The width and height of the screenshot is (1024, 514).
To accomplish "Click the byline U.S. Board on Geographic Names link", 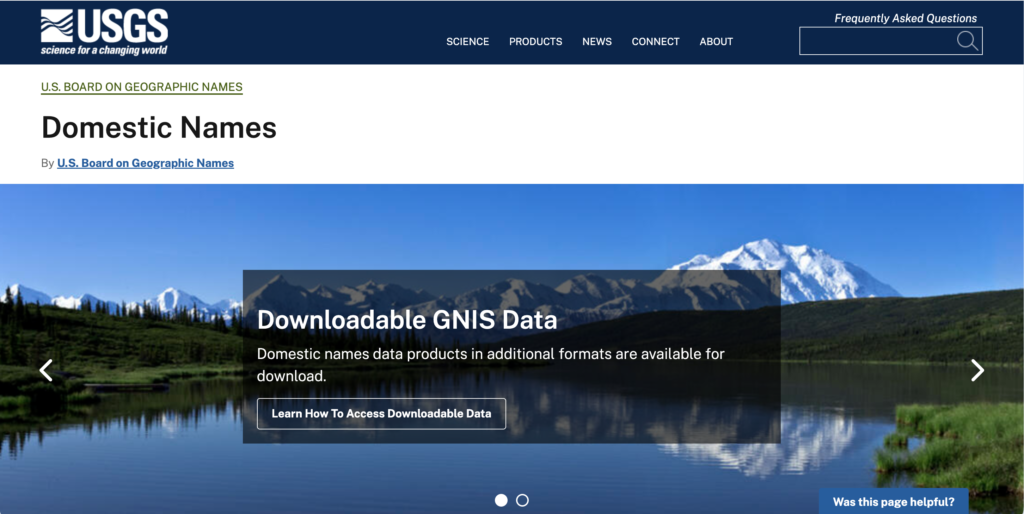I will point(145,163).
